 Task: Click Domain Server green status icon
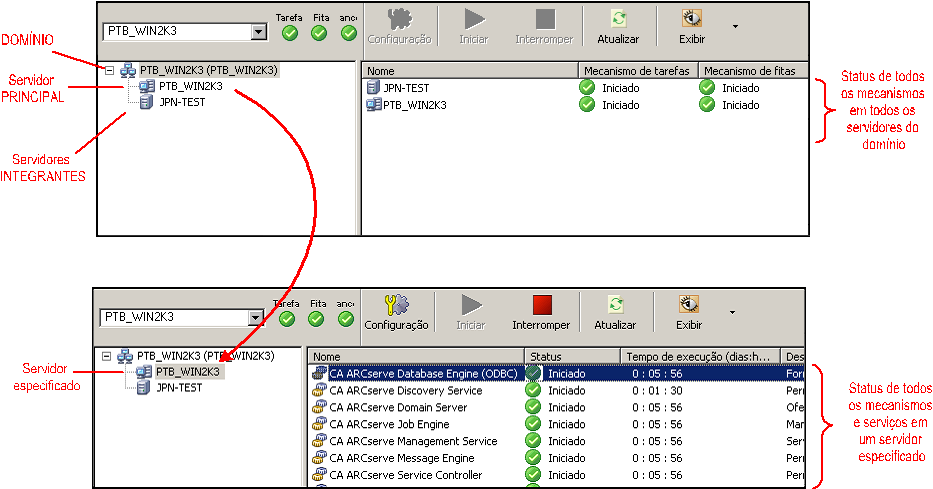[533, 407]
